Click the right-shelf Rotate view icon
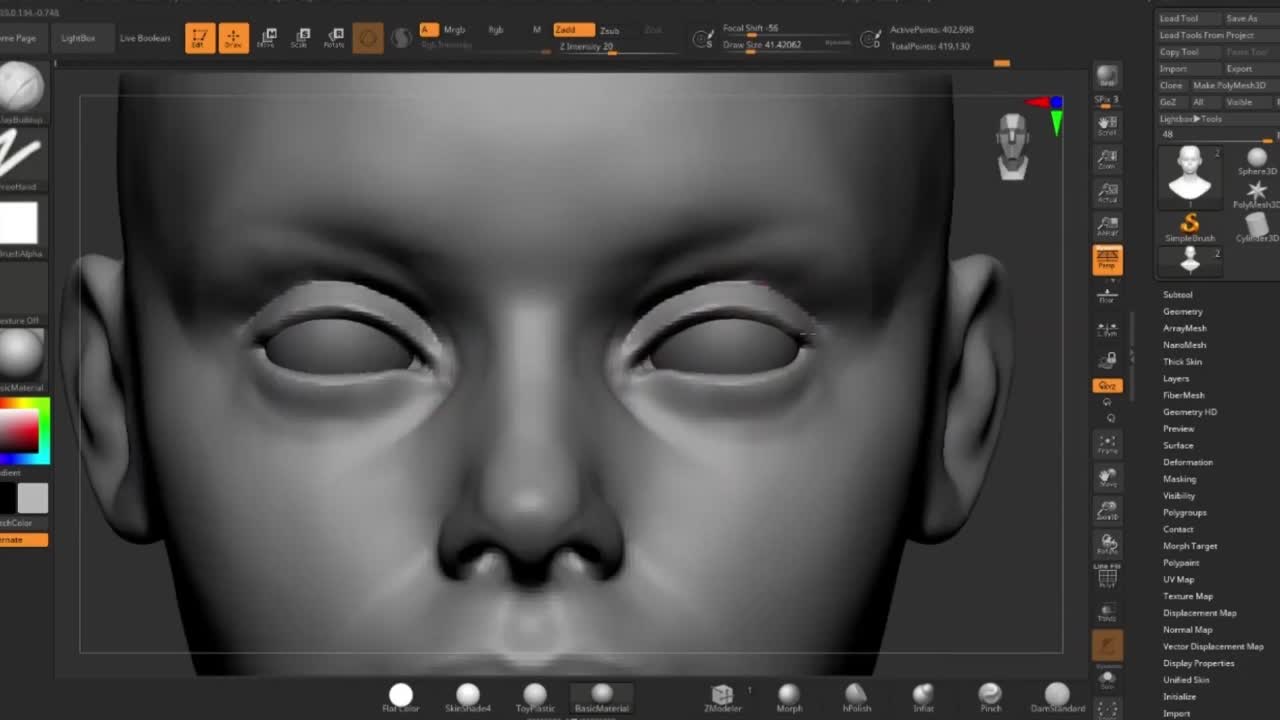This screenshot has width=1280, height=720. (x=1107, y=545)
